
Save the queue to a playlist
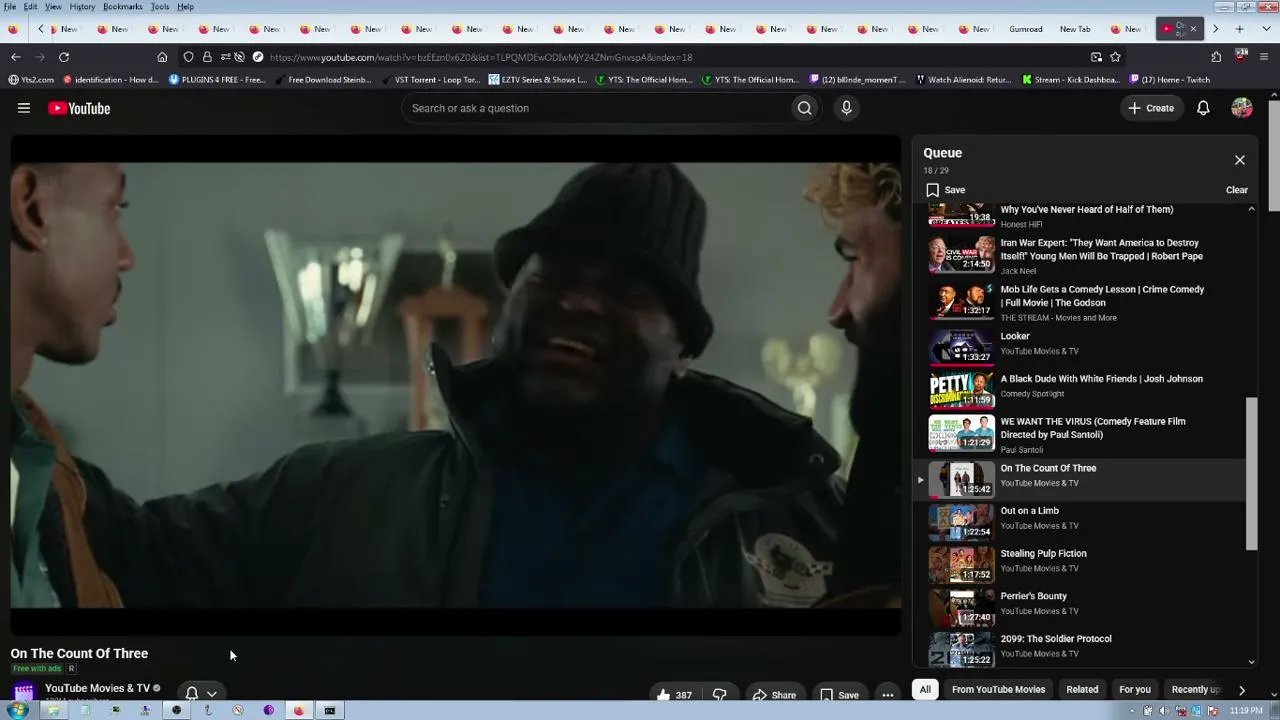[x=945, y=190]
